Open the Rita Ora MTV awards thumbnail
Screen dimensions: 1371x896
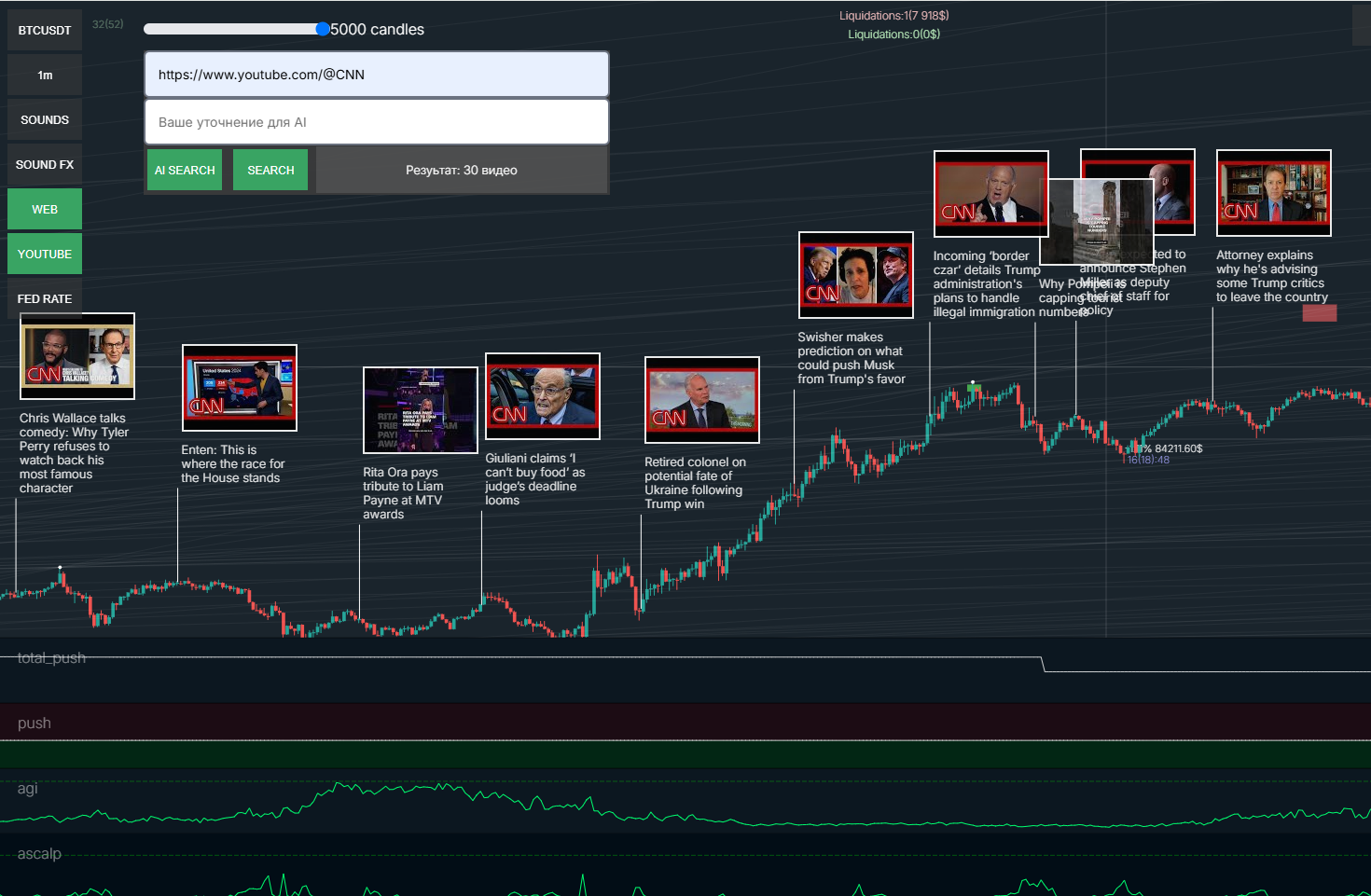pyautogui.click(x=421, y=410)
